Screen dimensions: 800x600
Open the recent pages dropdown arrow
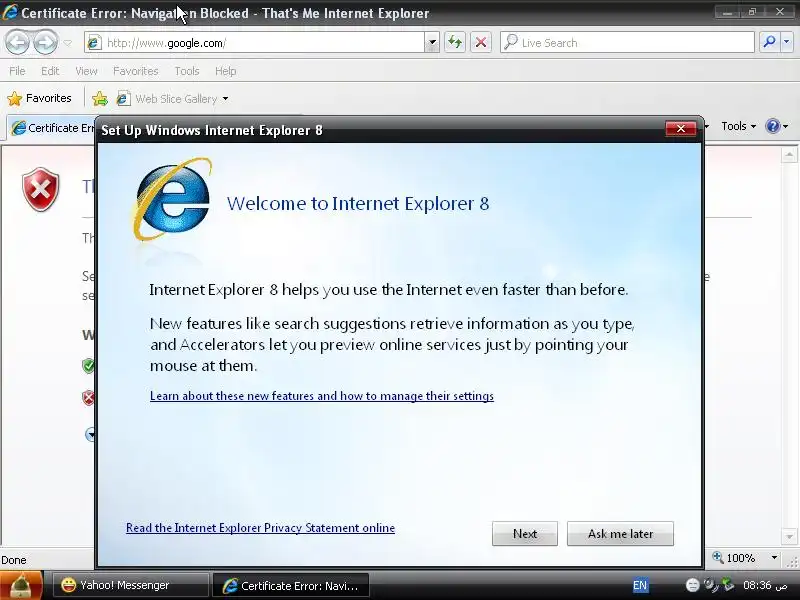[x=67, y=43]
